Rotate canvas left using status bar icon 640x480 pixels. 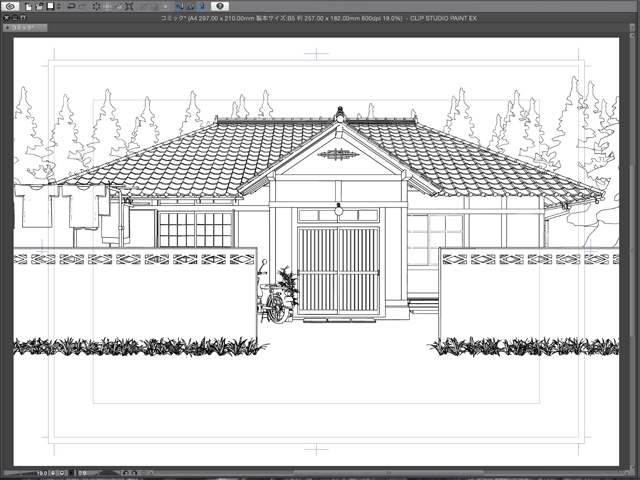pyautogui.click(x=125, y=473)
